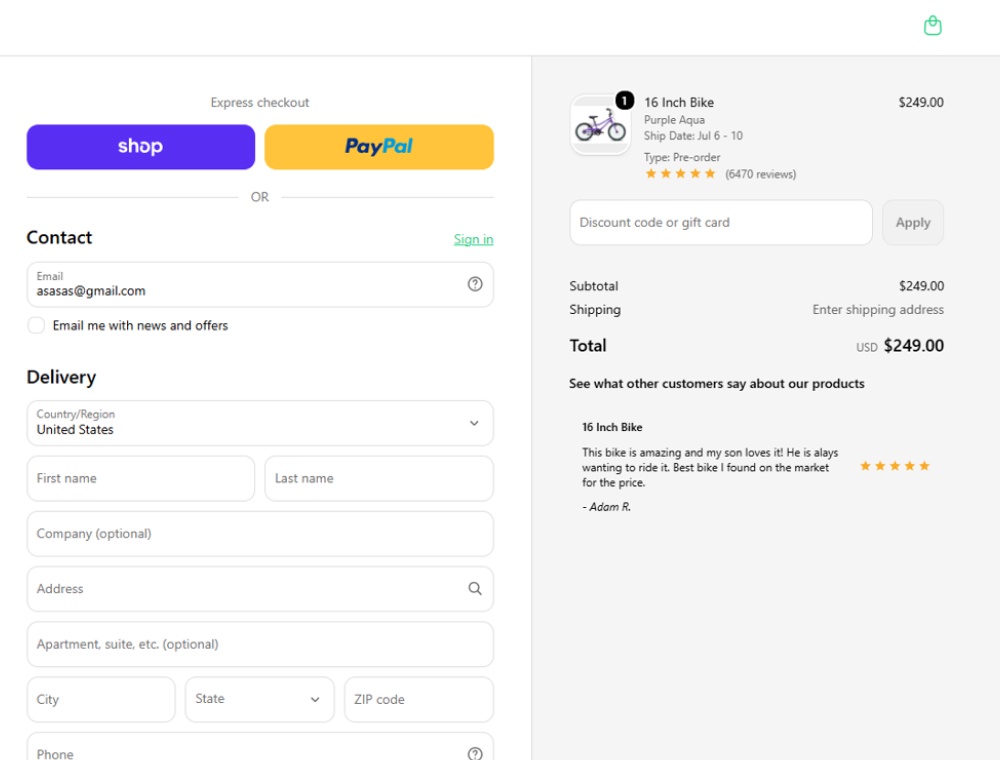Click the Adam R. review stars
This screenshot has height=760, width=1000.
pyautogui.click(x=894, y=466)
